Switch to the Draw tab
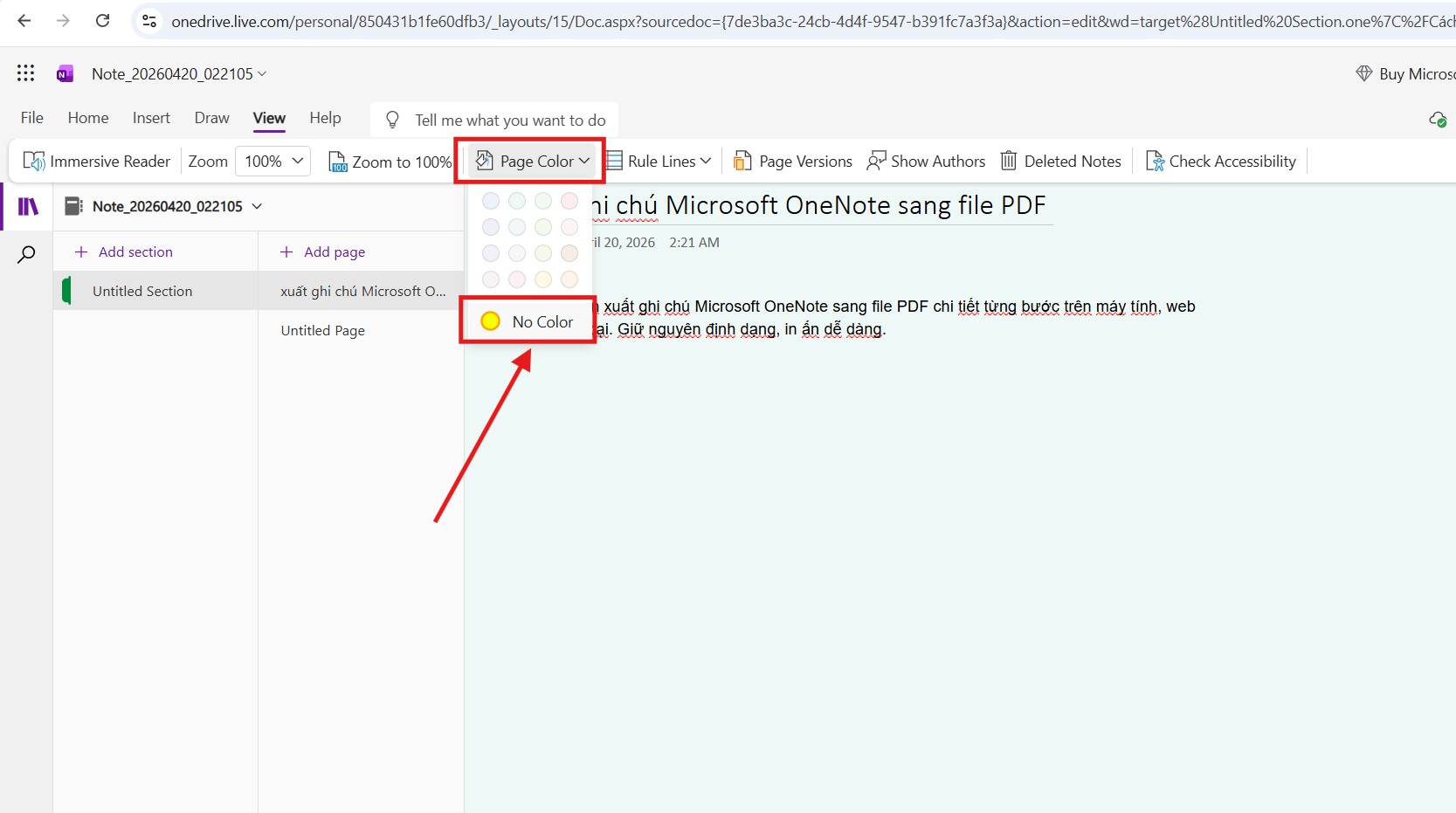The width and height of the screenshot is (1456, 813). point(211,118)
